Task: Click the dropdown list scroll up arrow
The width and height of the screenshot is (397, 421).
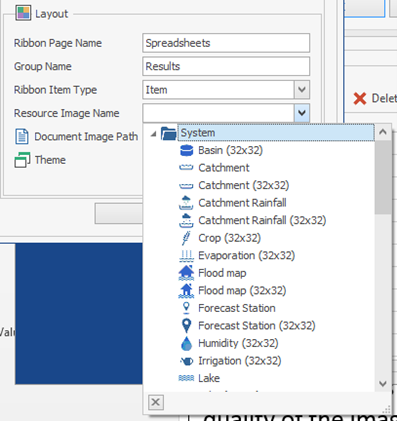Action: (x=383, y=132)
